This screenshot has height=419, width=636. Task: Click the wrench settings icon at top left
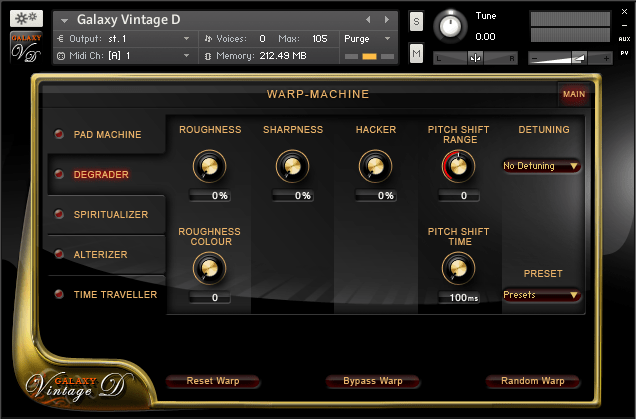tap(26, 18)
